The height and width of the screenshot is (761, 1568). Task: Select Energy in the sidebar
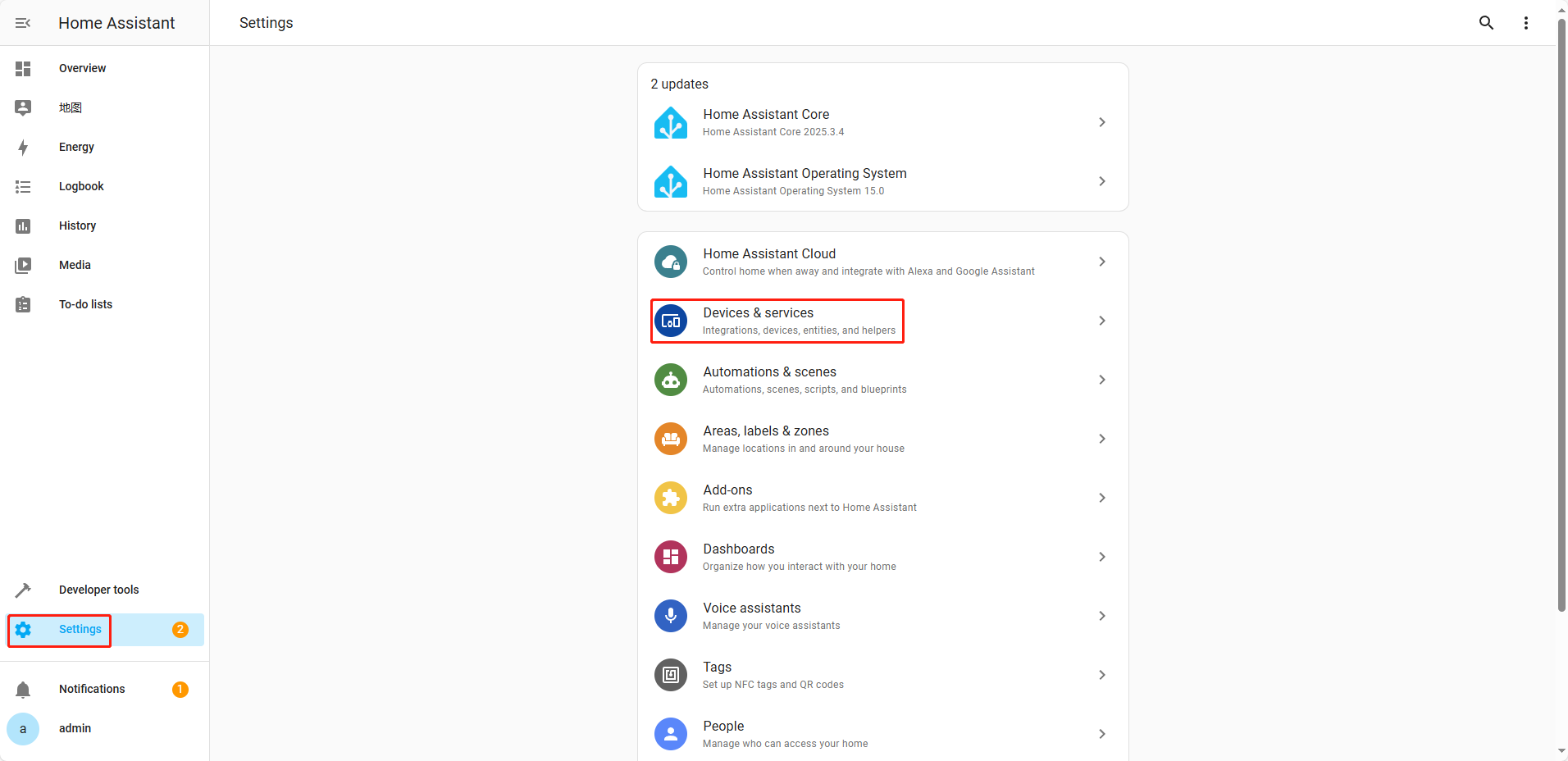pyautogui.click(x=105, y=148)
